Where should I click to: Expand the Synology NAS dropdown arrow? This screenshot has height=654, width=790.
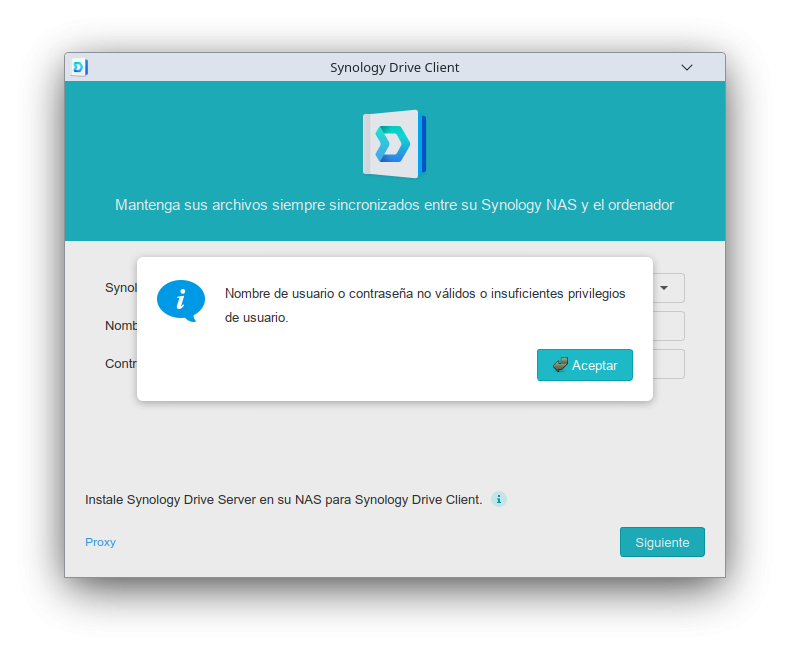pos(665,288)
